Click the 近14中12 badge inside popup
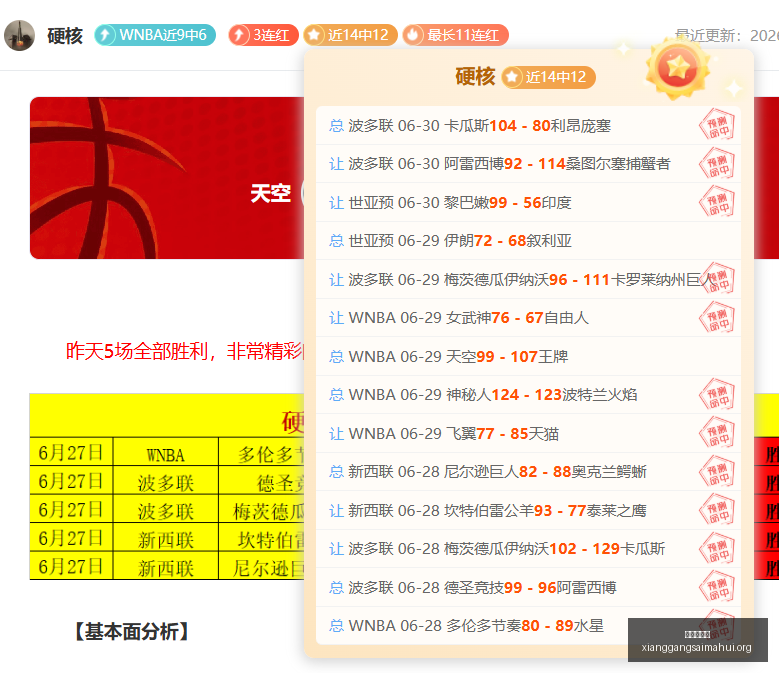 [x=548, y=77]
